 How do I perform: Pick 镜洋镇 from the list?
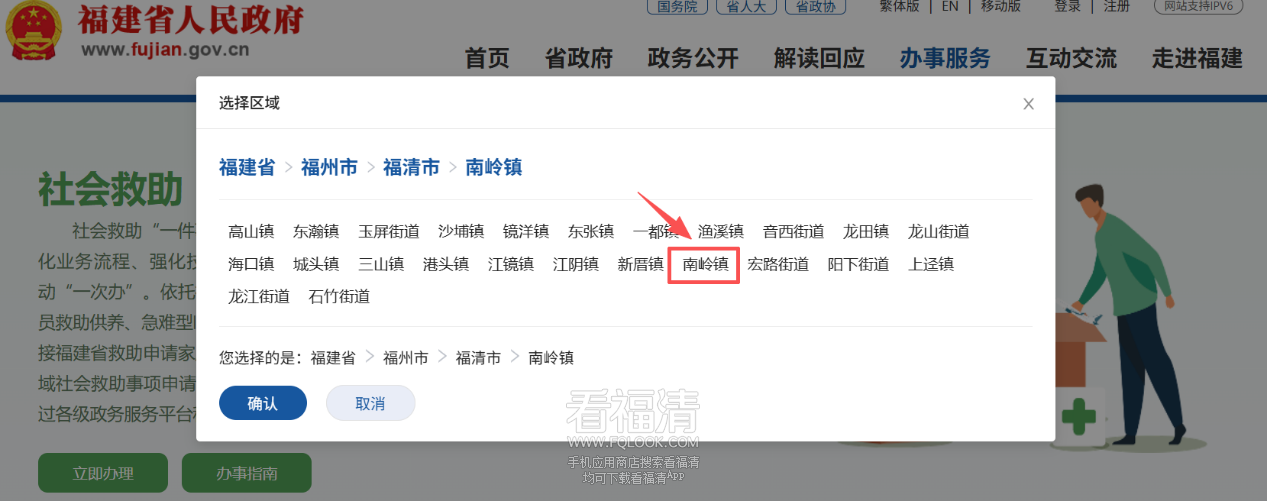[x=526, y=232]
